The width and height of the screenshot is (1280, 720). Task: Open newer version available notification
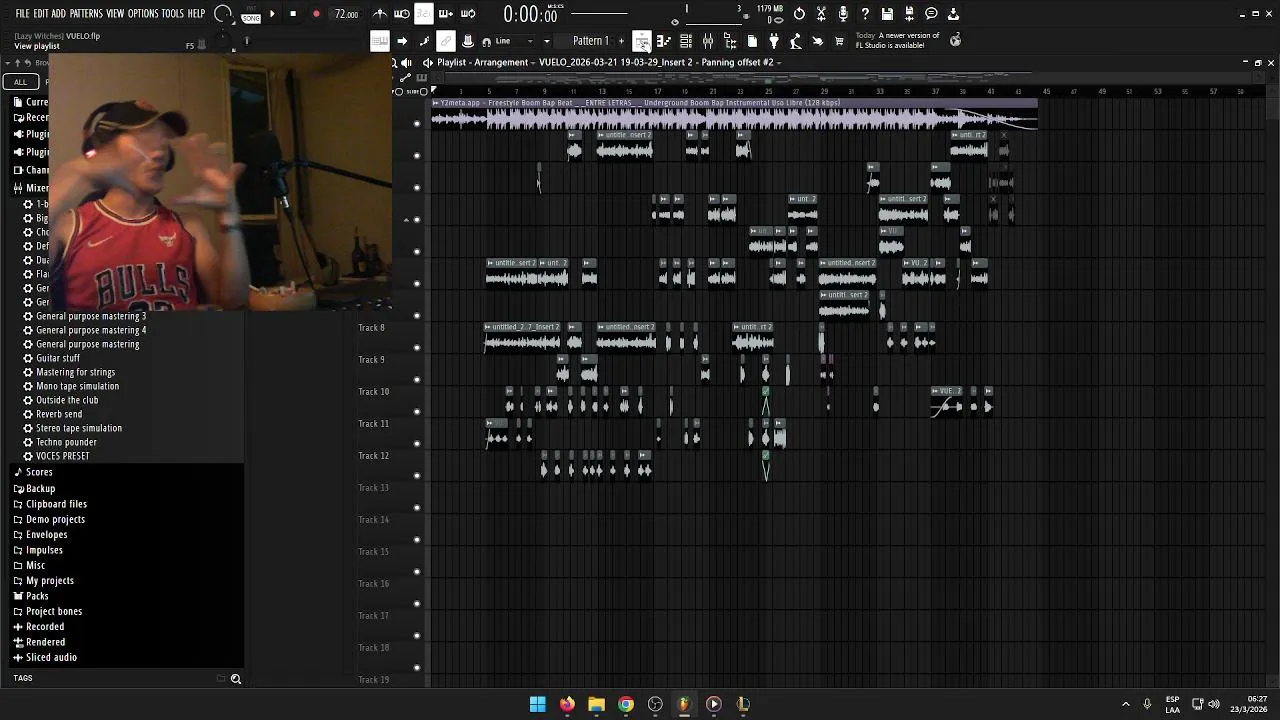(897, 40)
